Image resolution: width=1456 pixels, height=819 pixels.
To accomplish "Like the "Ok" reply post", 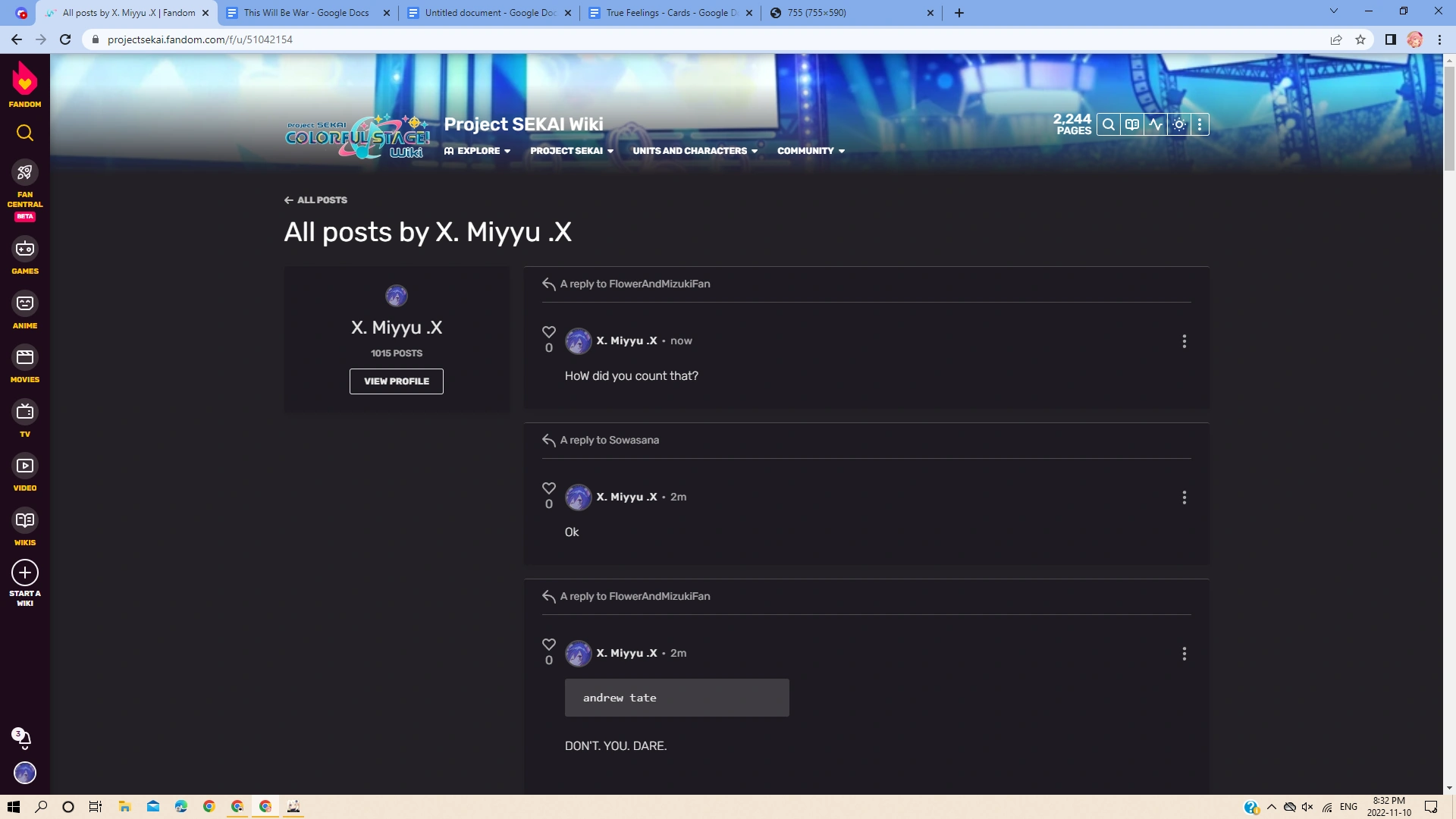I will [549, 488].
